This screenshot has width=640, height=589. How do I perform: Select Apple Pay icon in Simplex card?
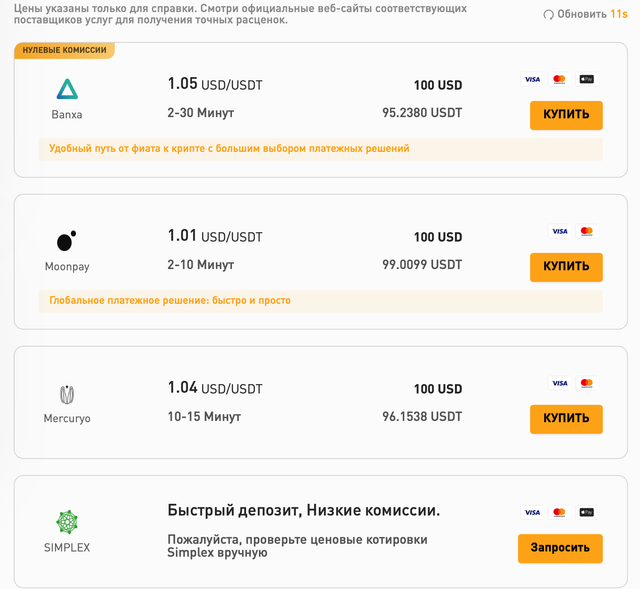[587, 512]
